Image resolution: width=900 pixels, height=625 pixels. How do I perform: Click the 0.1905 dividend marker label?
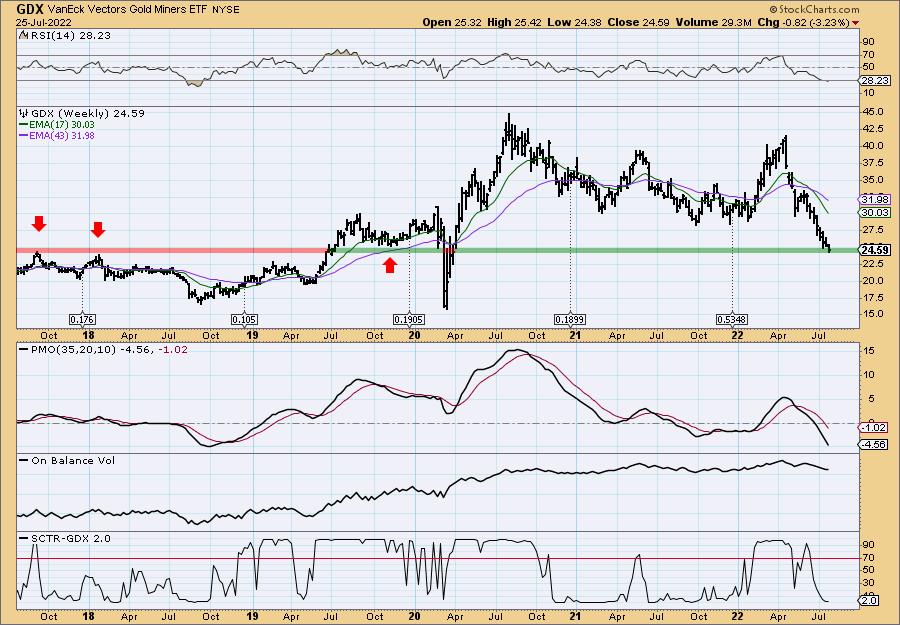(409, 319)
